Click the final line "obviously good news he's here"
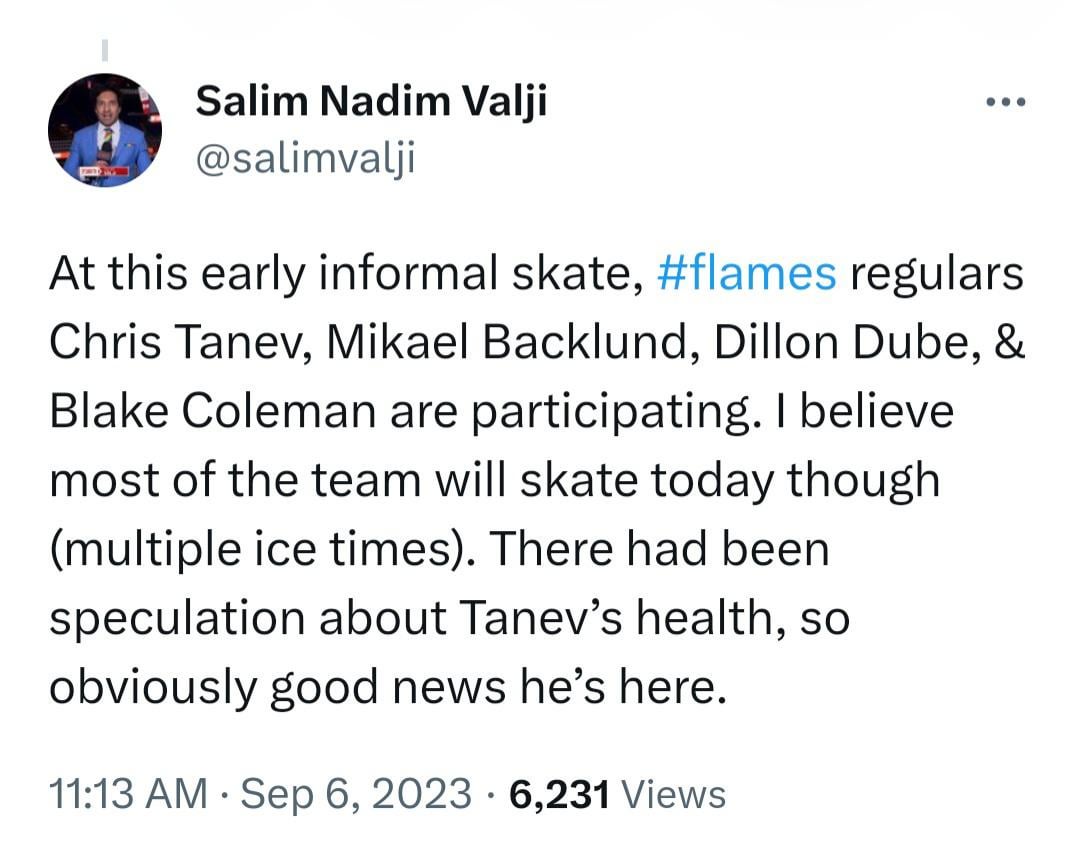 (x=384, y=688)
